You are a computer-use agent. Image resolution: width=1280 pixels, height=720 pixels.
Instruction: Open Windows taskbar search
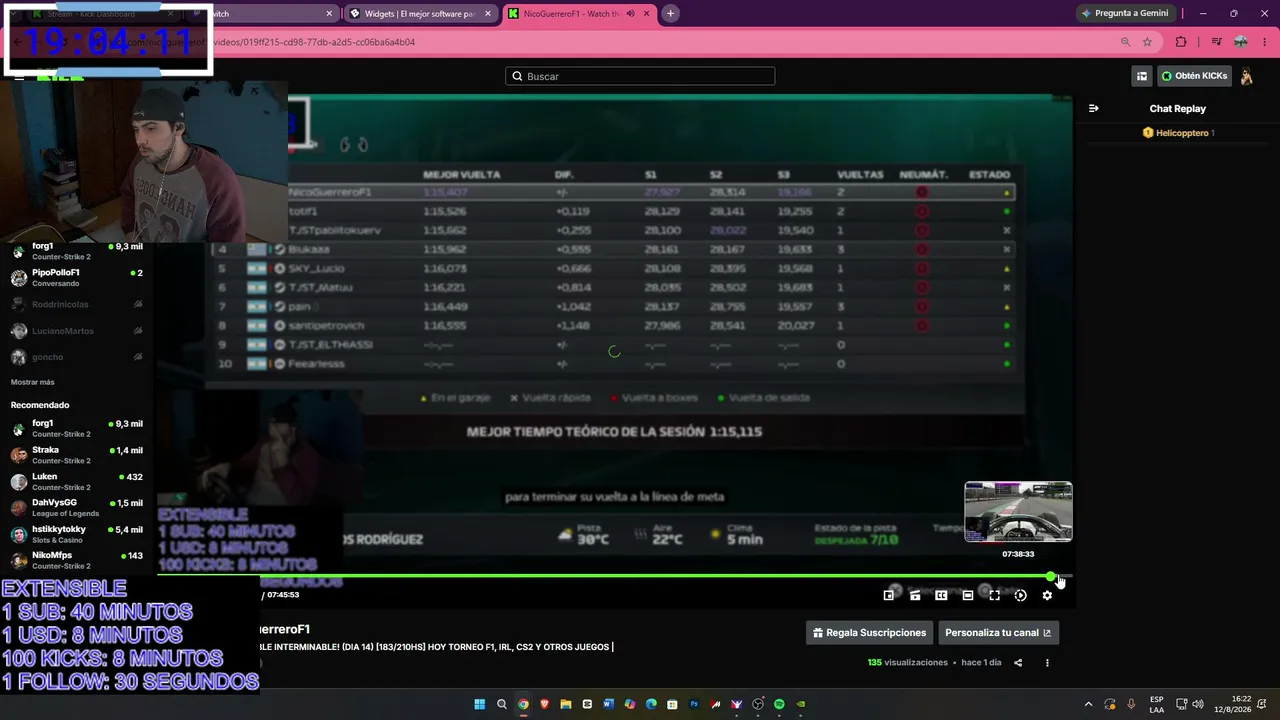(x=502, y=704)
